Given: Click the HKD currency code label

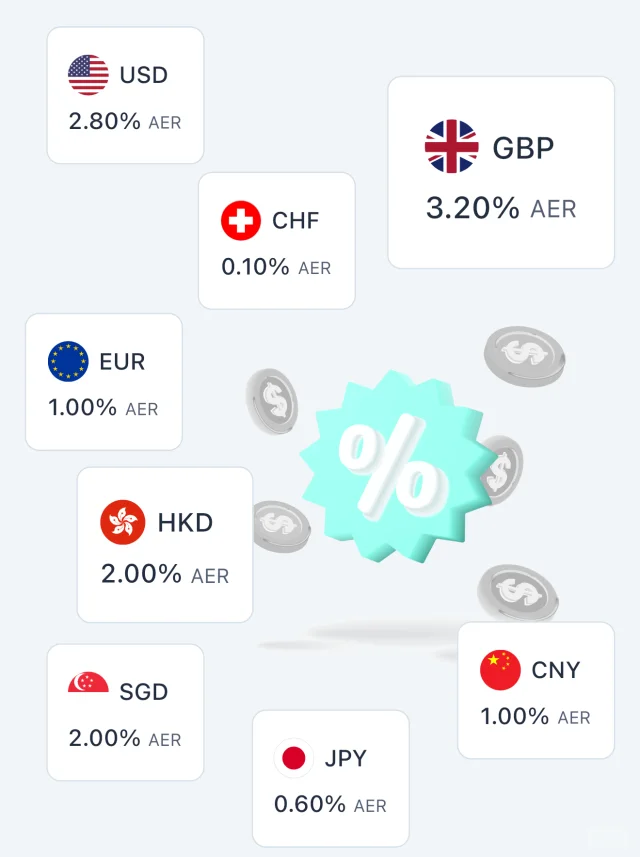Looking at the screenshot, I should click(185, 523).
